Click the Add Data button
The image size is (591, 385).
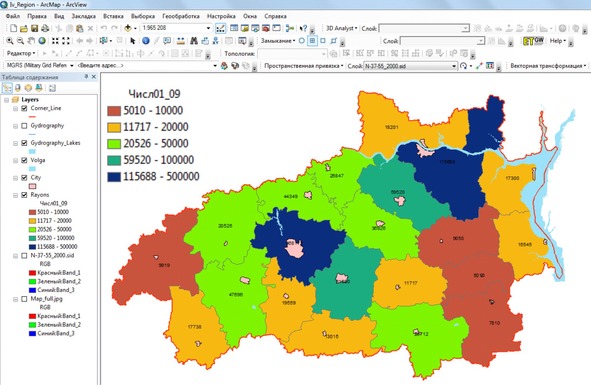coord(128,28)
